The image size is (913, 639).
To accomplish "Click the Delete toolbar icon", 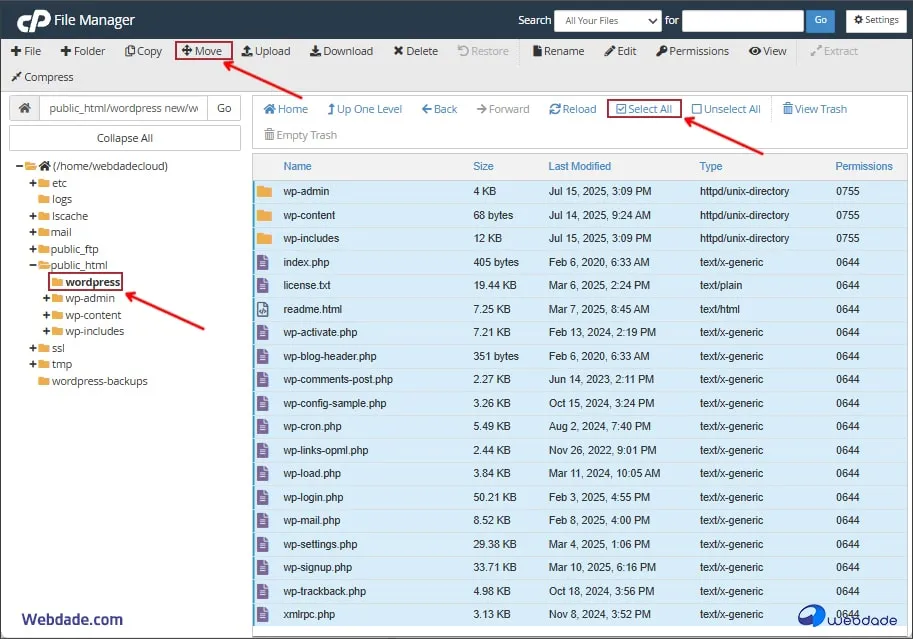I will point(399,51).
